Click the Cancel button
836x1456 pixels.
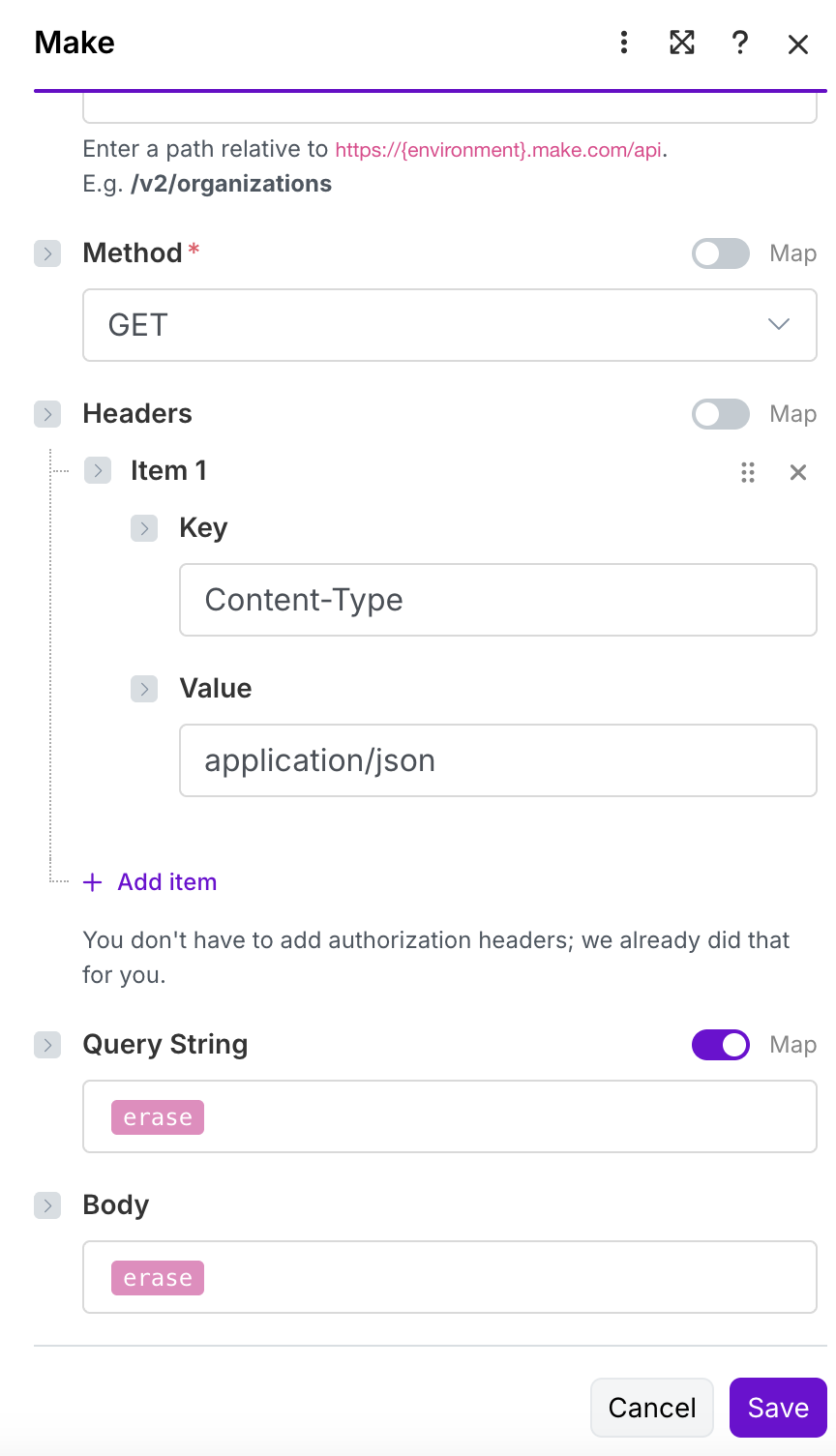tap(652, 1408)
